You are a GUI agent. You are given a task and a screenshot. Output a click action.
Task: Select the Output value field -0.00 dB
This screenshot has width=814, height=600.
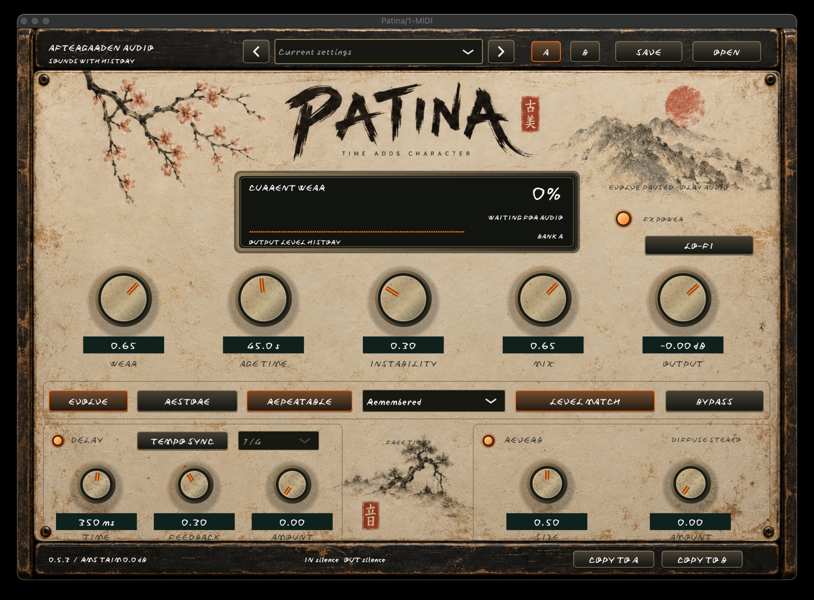[683, 345]
